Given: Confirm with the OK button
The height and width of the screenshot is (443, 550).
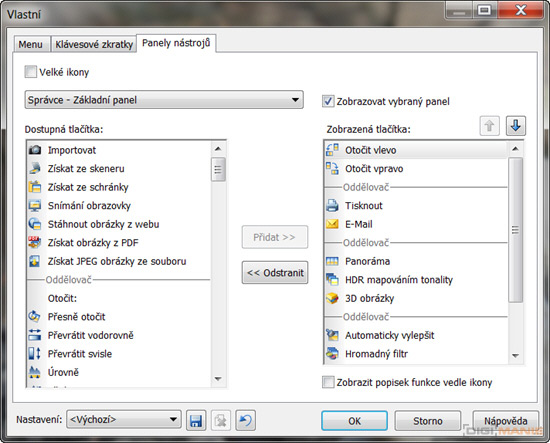Looking at the screenshot, I should (354, 421).
